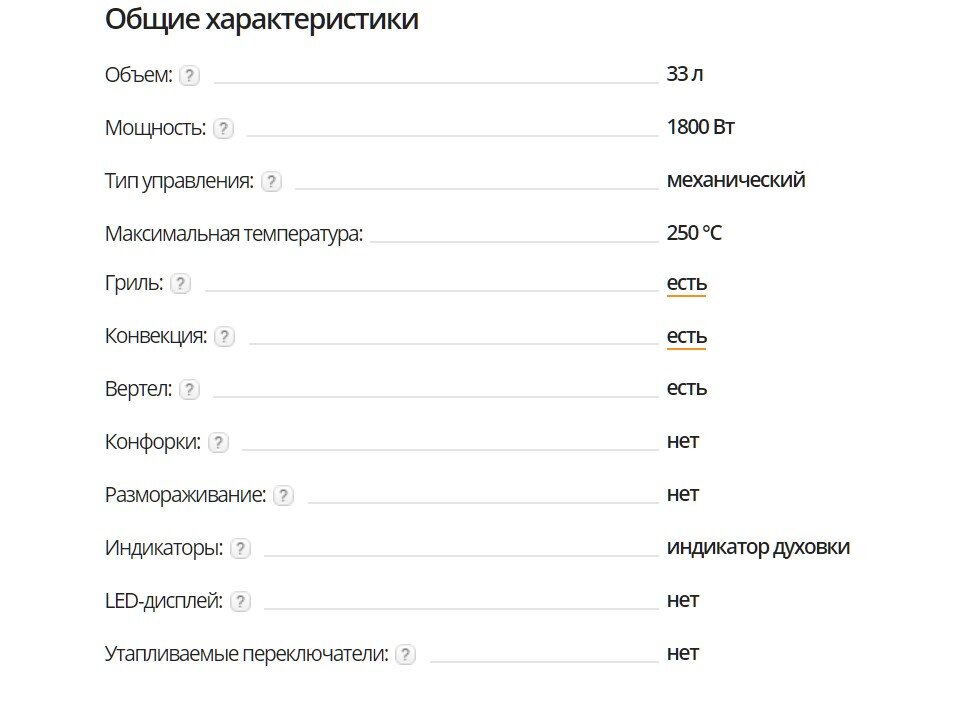Viewport: 977px width, 706px height.
Task: Open the underlined есть link for Конвекция
Action: (687, 336)
